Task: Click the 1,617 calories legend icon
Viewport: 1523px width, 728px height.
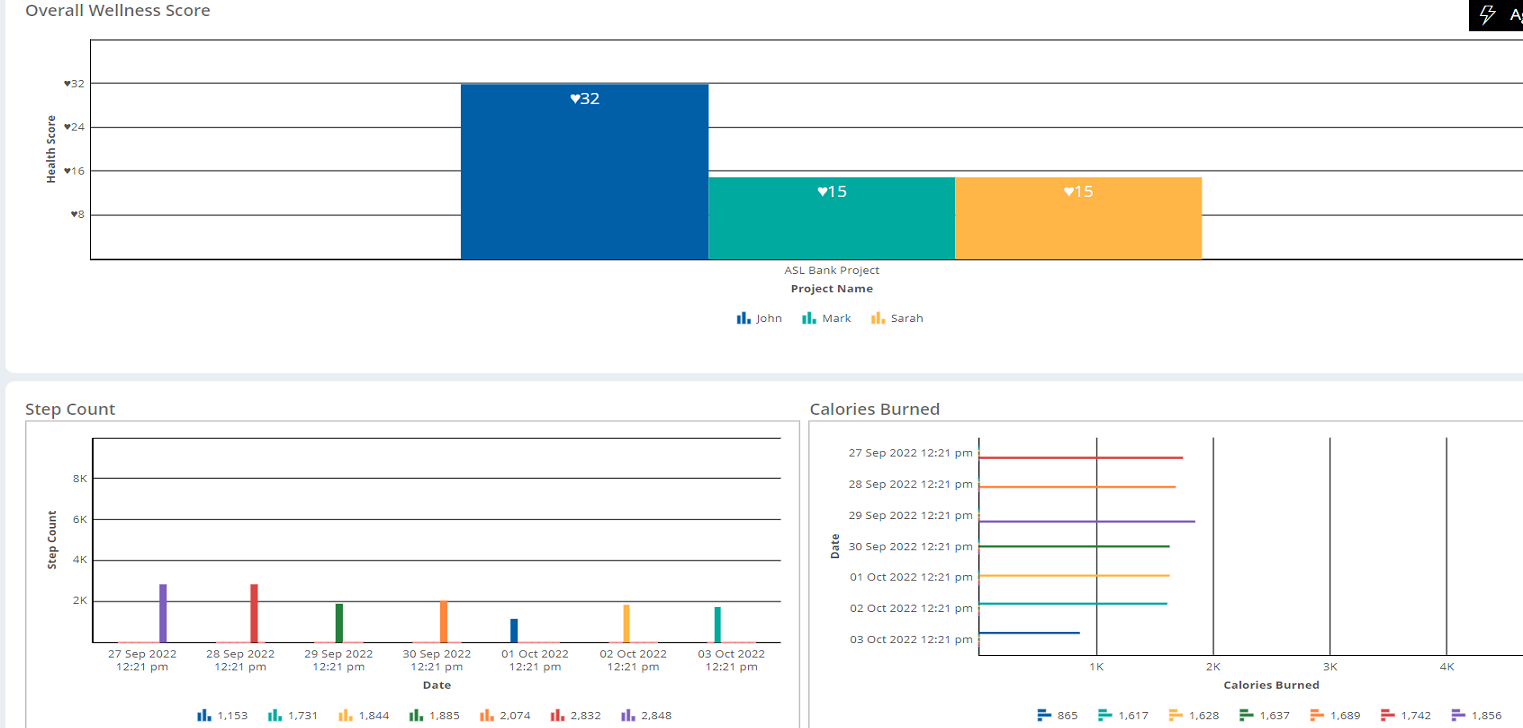Action: [x=1104, y=715]
